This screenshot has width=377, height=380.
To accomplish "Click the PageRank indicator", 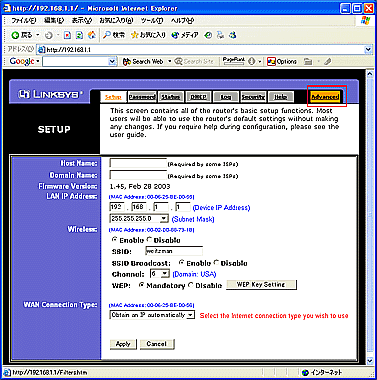I will (234, 60).
